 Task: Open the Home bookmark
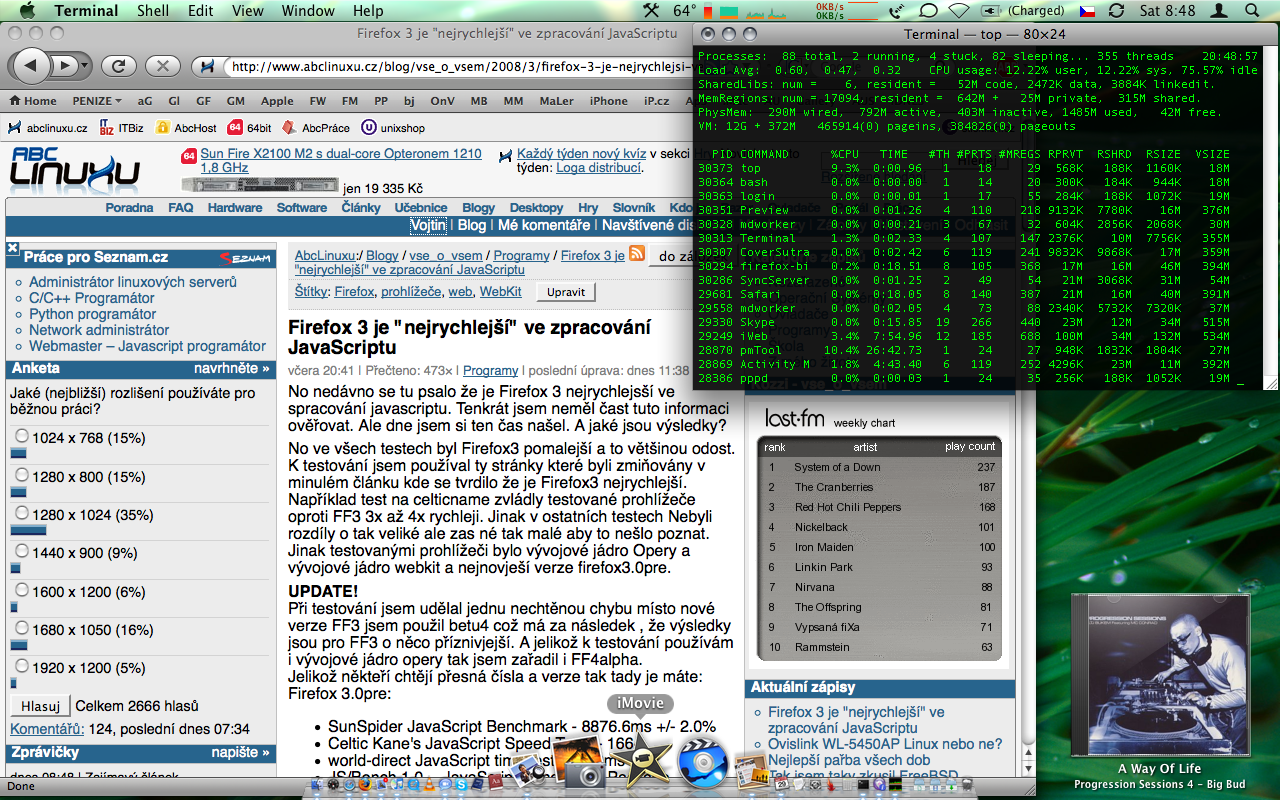pyautogui.click(x=32, y=101)
